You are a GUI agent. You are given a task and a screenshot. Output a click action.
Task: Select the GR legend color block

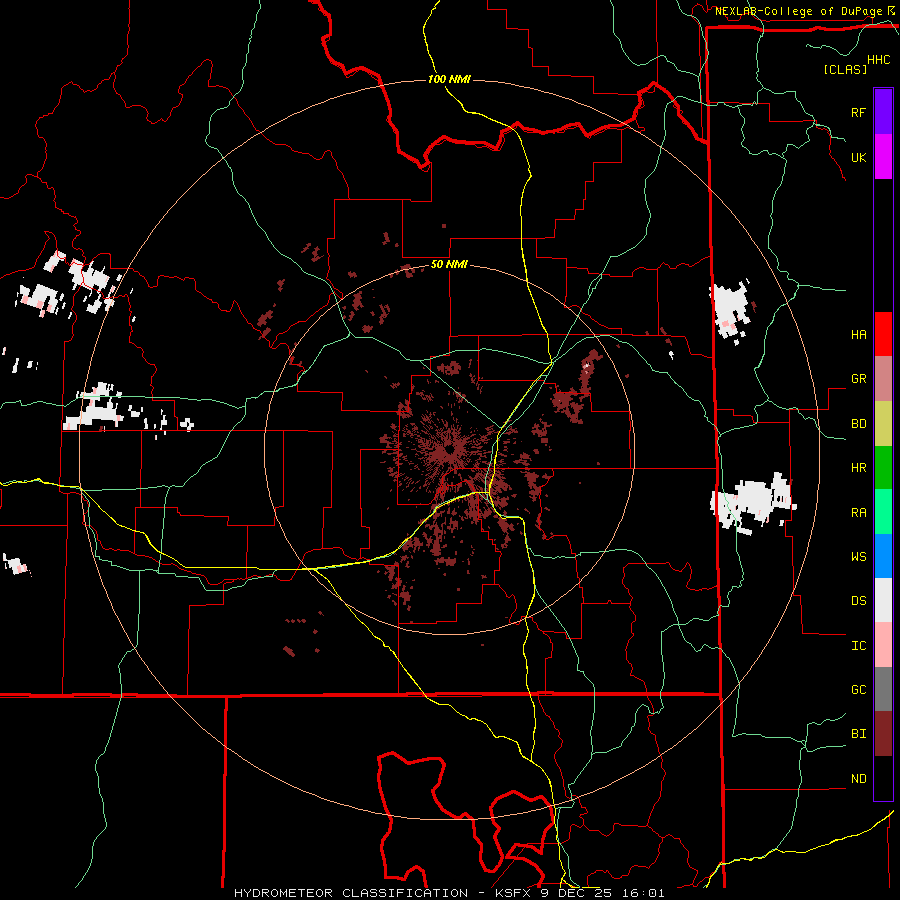click(883, 378)
